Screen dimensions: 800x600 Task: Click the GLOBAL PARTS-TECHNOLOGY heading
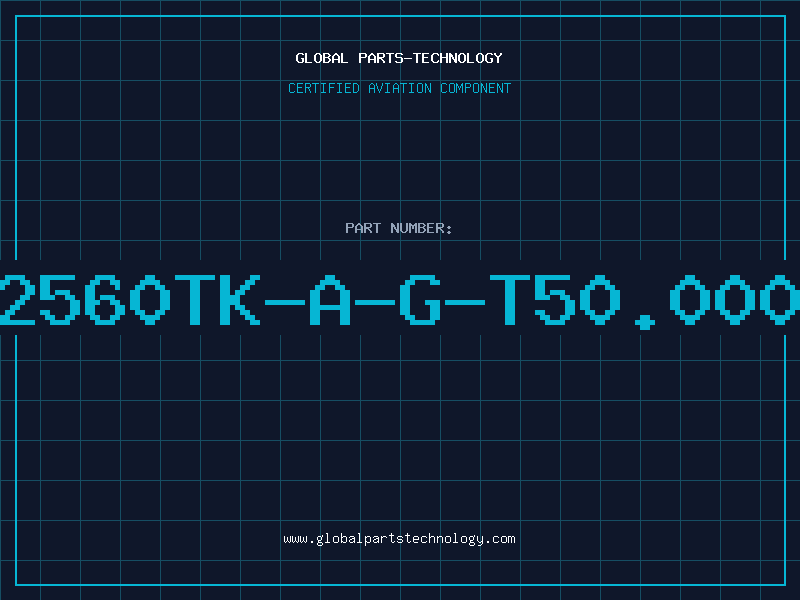click(399, 58)
